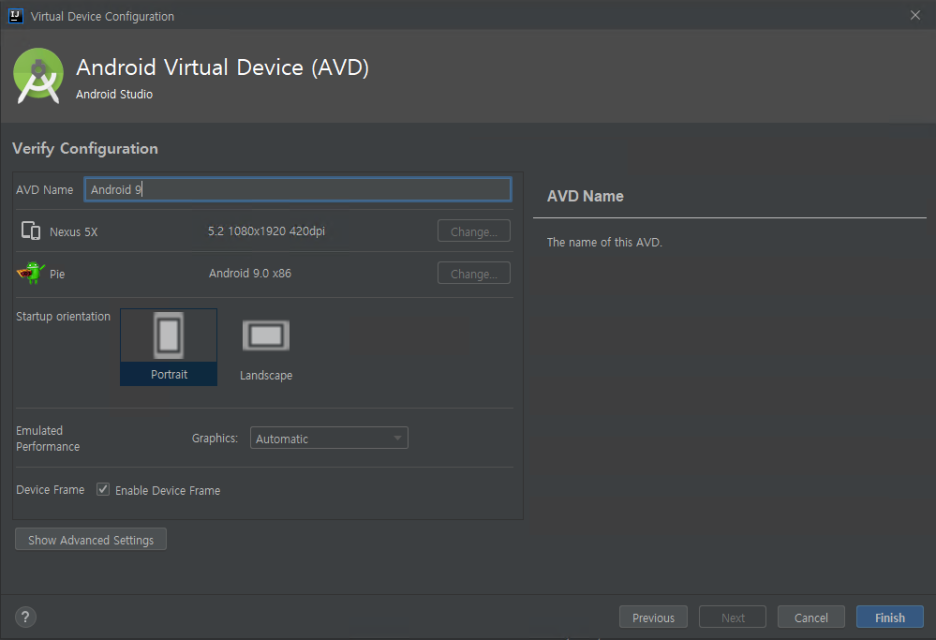Click Show Advanced Settings button
The image size is (936, 640).
coord(91,540)
